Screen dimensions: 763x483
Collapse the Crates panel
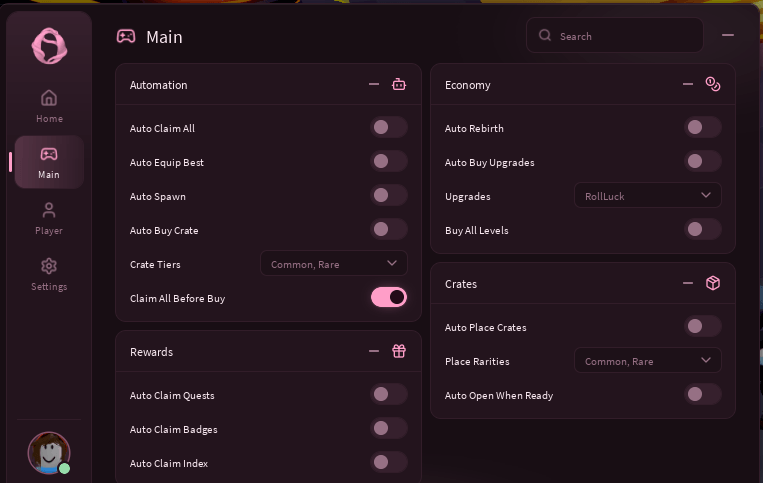[x=688, y=283]
